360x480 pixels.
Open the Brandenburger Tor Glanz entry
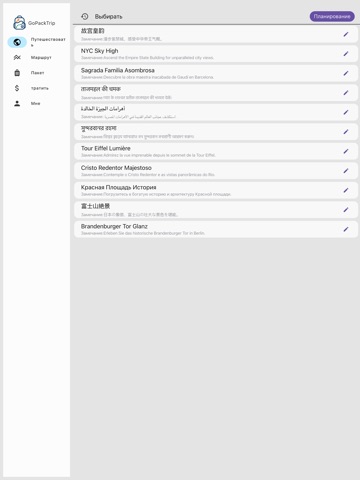(216, 229)
